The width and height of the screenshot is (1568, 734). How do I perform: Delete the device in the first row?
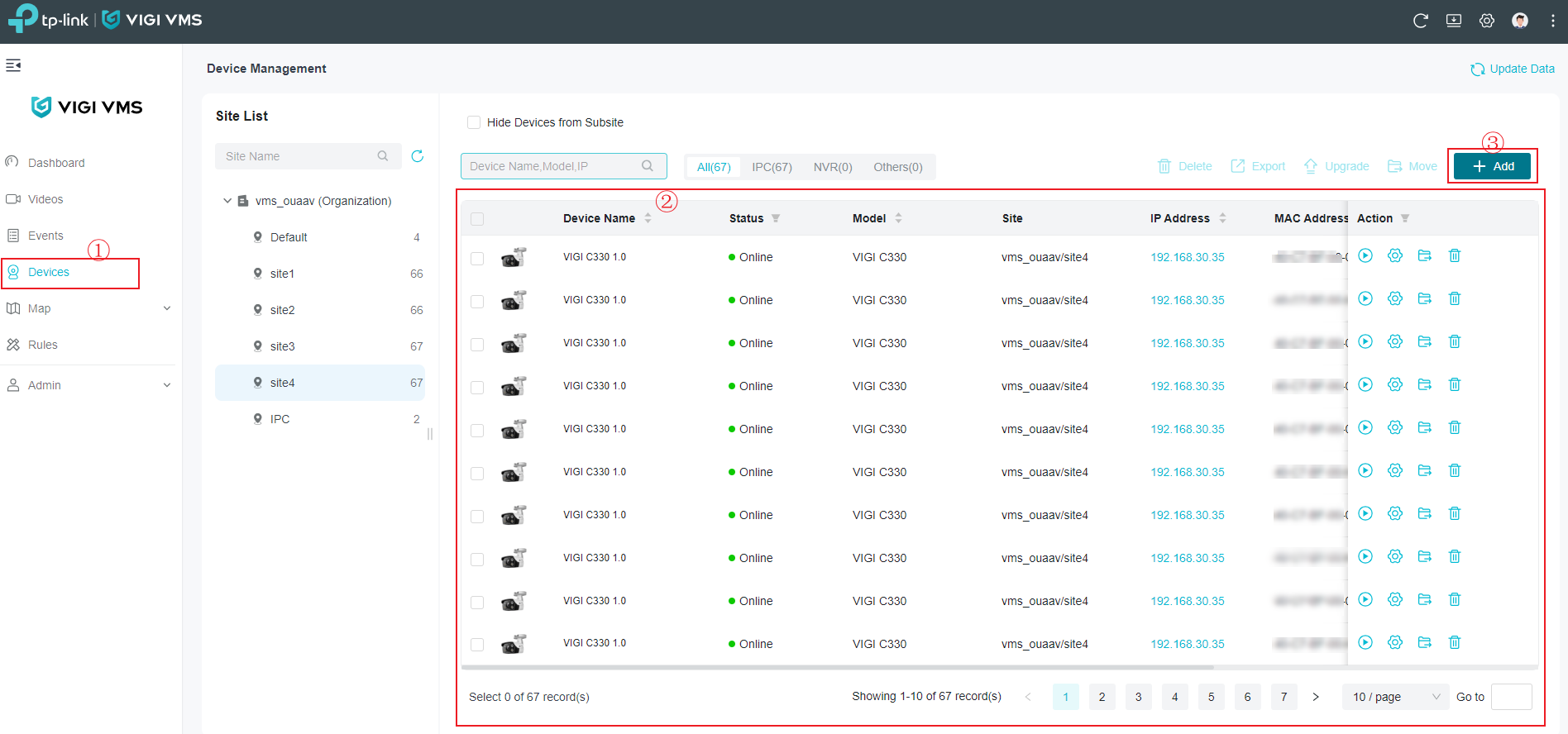1455,256
